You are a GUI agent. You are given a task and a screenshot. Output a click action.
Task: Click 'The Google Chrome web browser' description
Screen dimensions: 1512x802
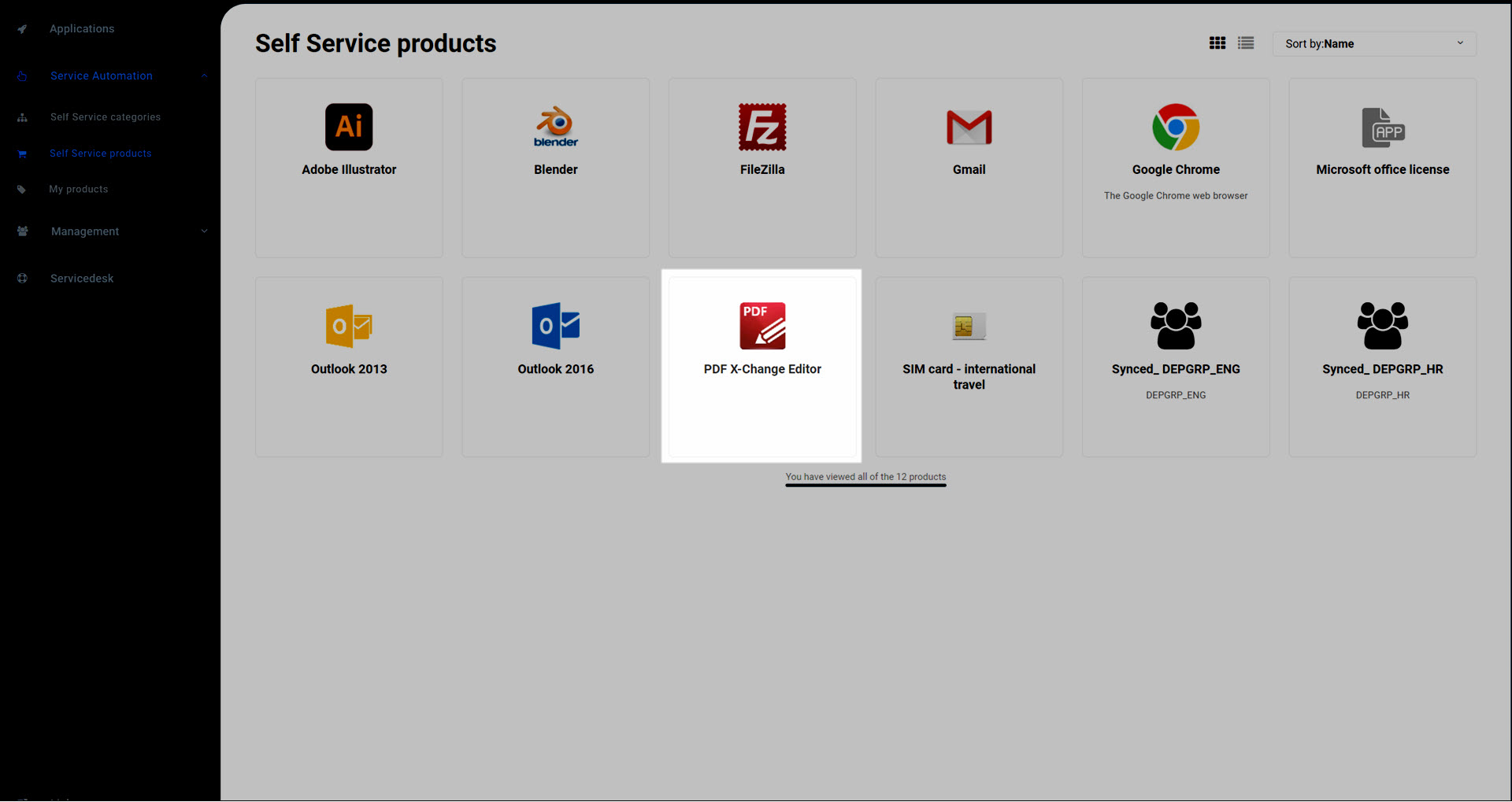point(1176,196)
